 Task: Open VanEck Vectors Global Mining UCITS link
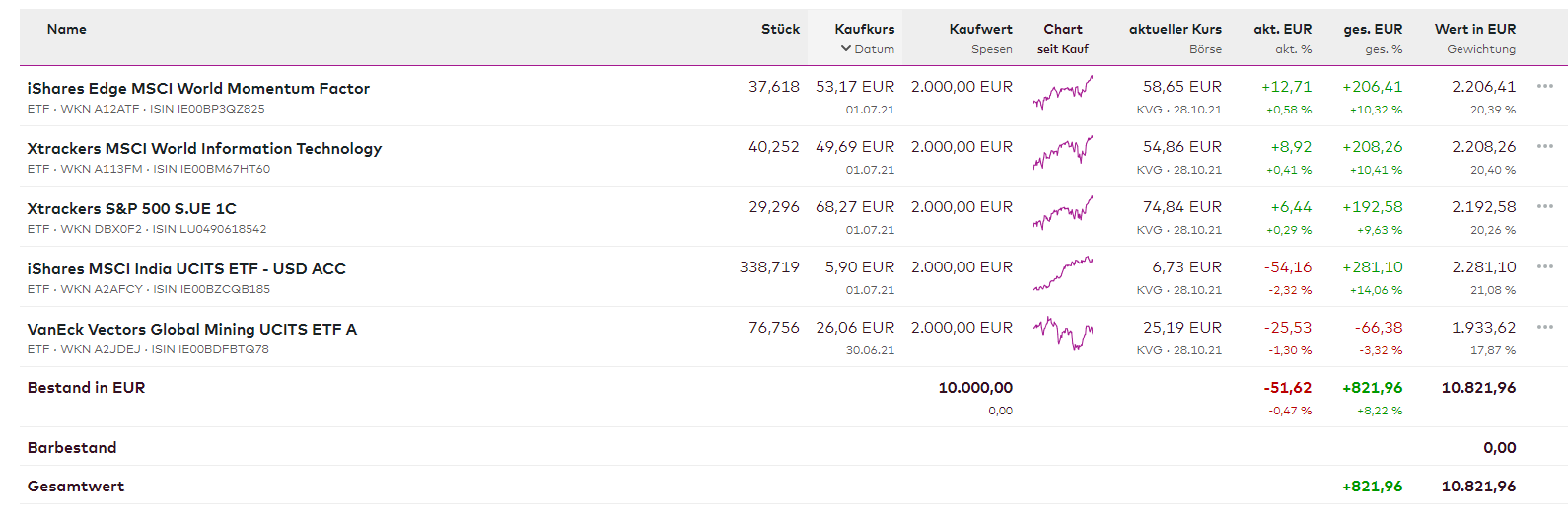tap(192, 330)
